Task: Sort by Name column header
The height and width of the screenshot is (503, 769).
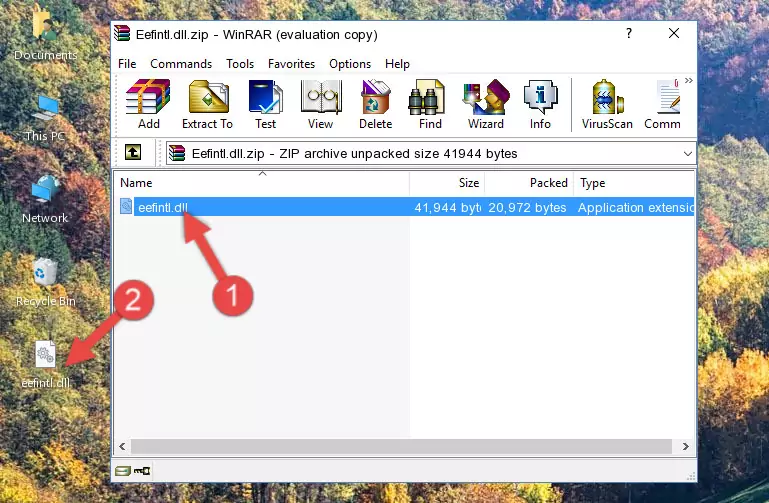Action: (263, 183)
